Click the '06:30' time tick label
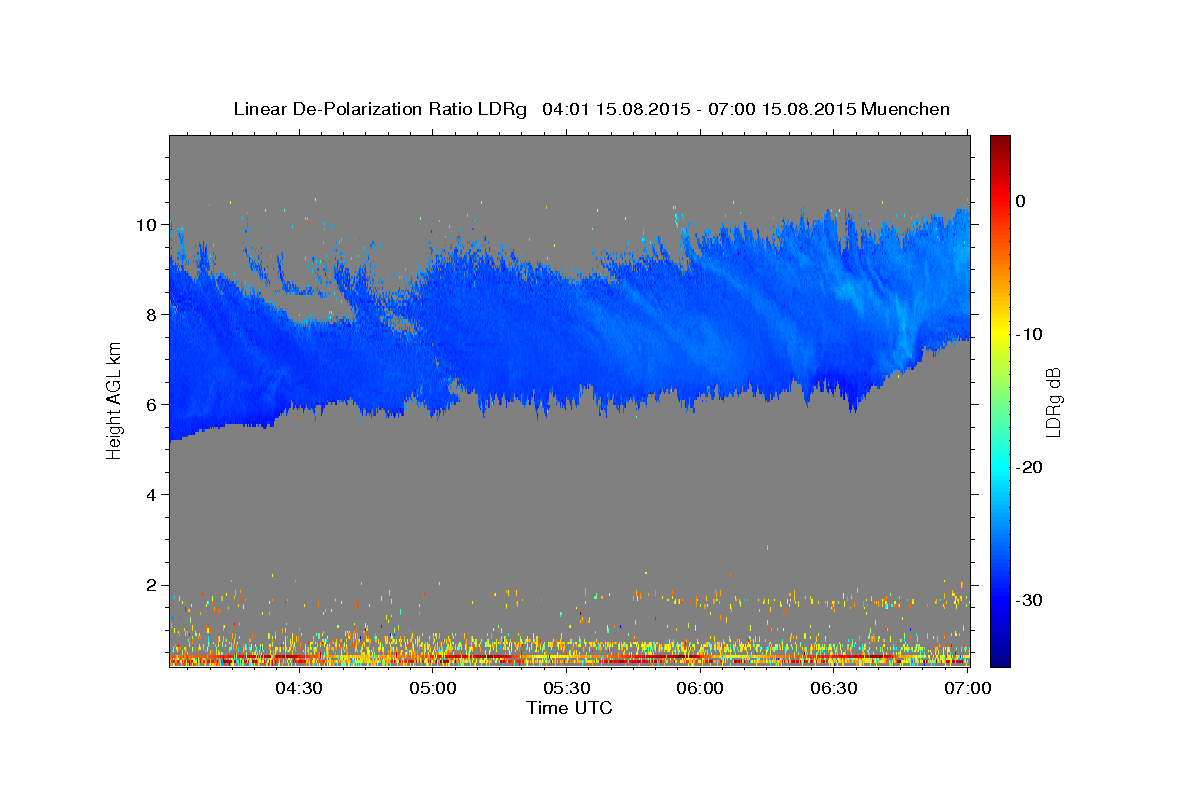Image resolution: width=1200 pixels, height=800 pixels. click(x=834, y=688)
